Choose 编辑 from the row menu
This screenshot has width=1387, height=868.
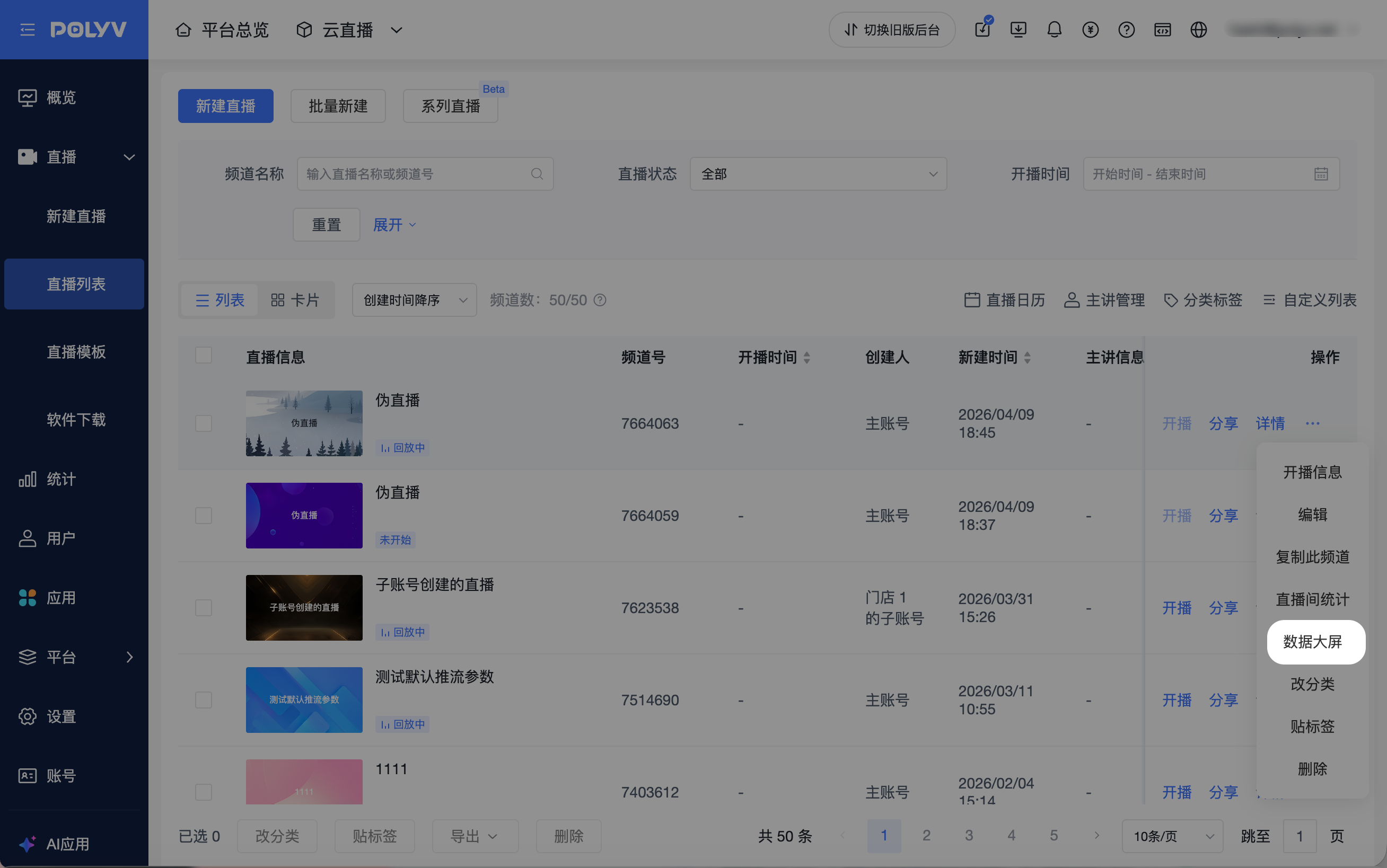1312,515
